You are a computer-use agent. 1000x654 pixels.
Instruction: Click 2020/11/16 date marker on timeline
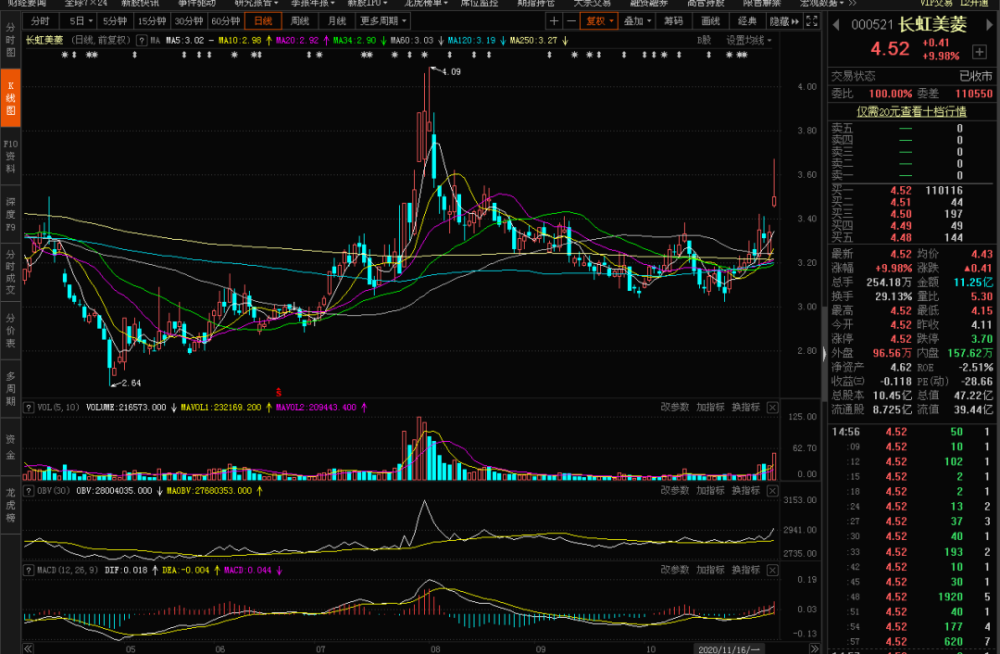tap(729, 649)
